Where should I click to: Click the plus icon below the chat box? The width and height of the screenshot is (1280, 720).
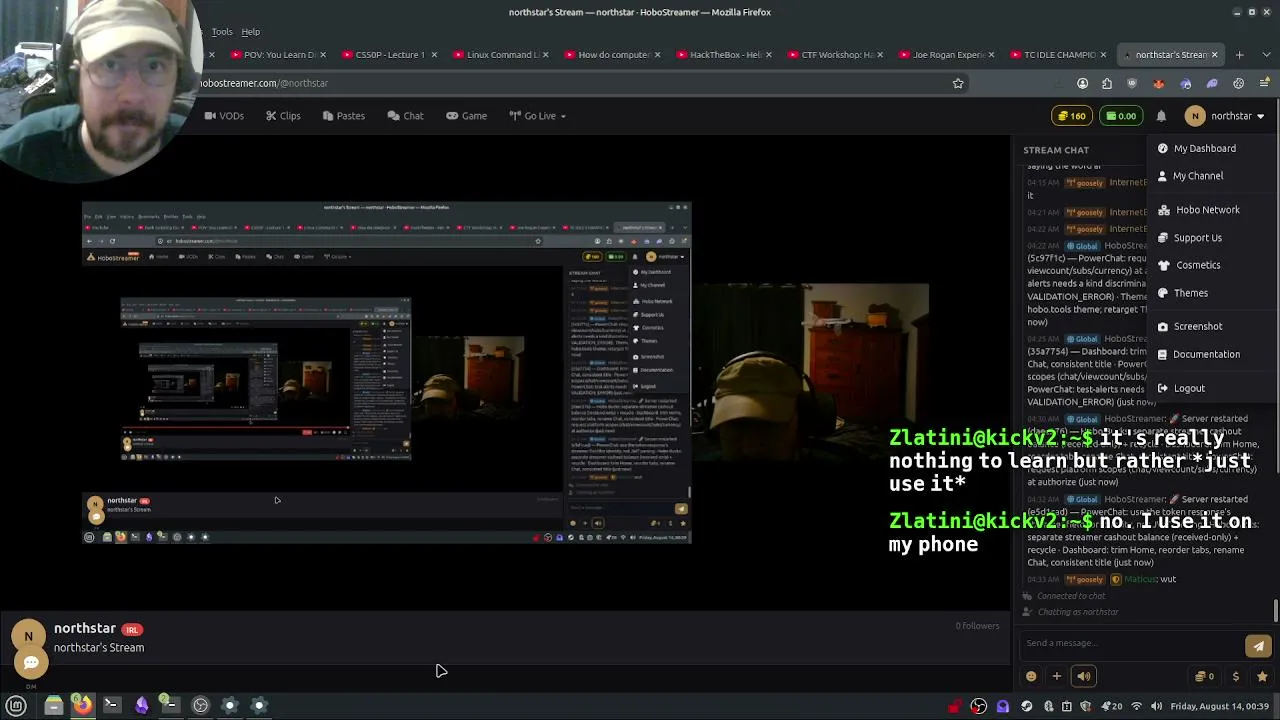pos(1056,676)
